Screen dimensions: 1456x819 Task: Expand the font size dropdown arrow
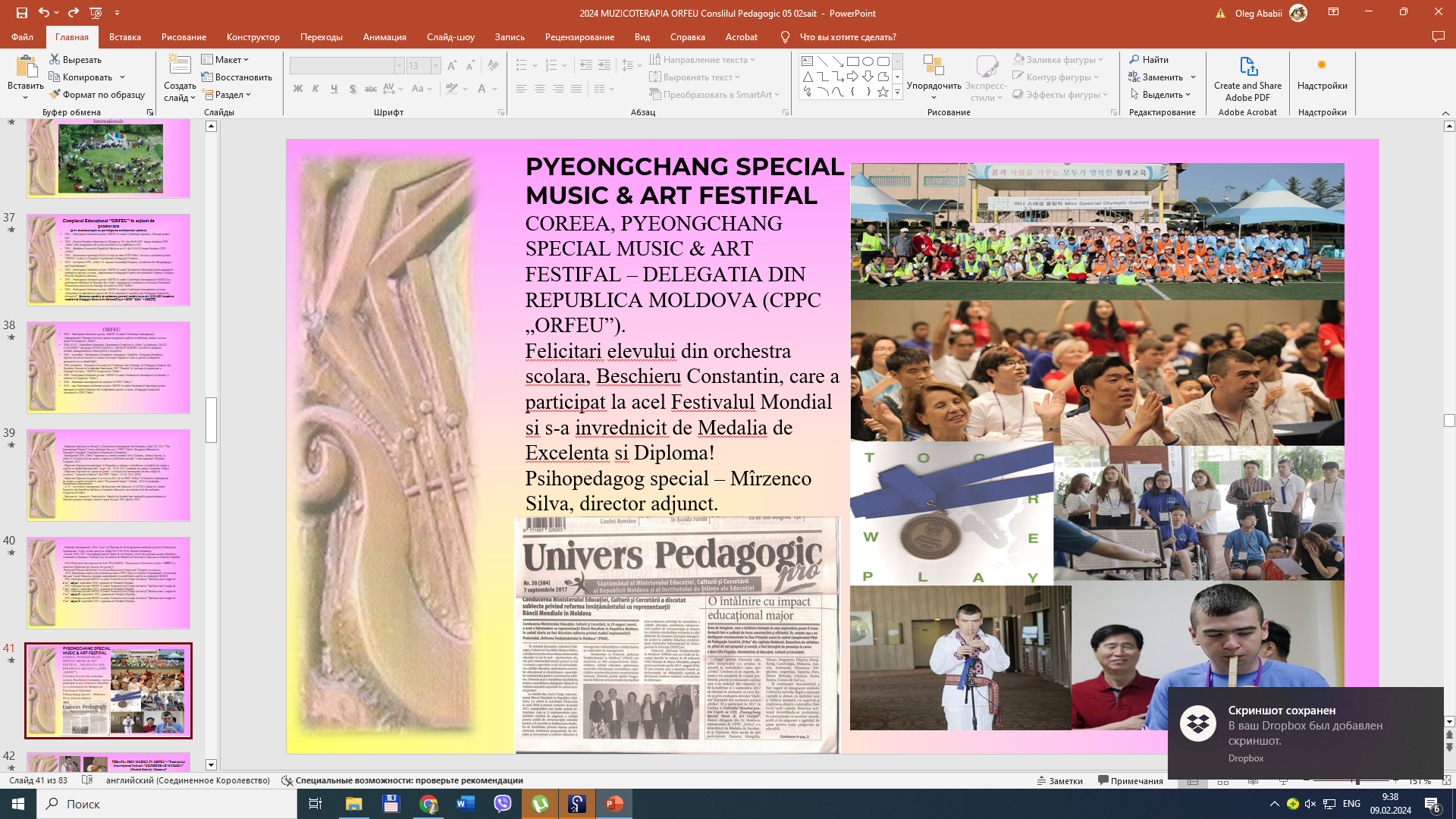(435, 66)
